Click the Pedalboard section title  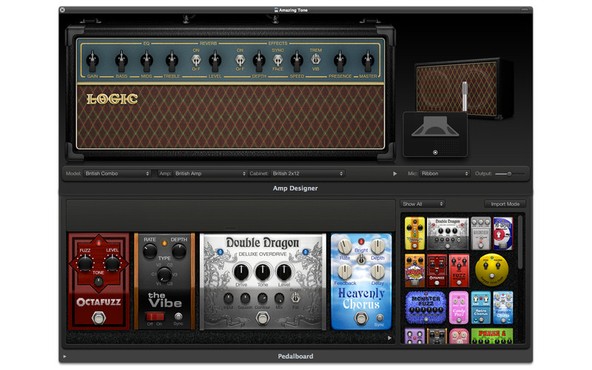(295, 356)
